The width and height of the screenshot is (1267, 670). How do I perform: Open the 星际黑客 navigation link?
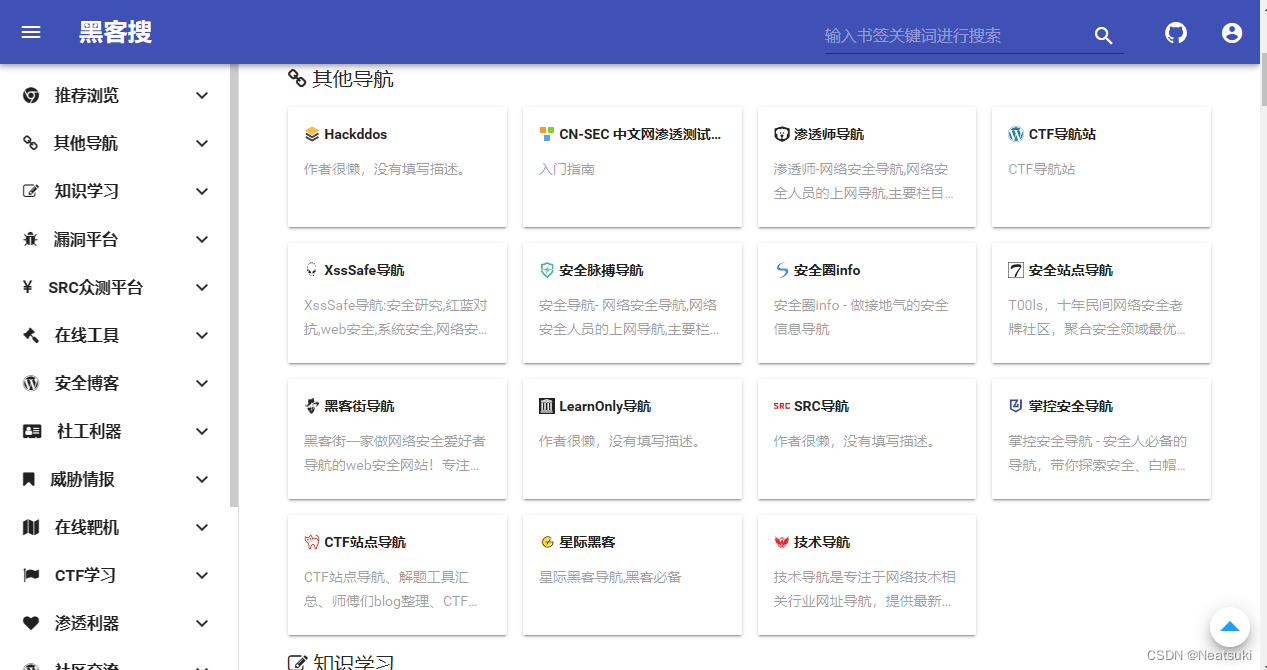tap(632, 575)
